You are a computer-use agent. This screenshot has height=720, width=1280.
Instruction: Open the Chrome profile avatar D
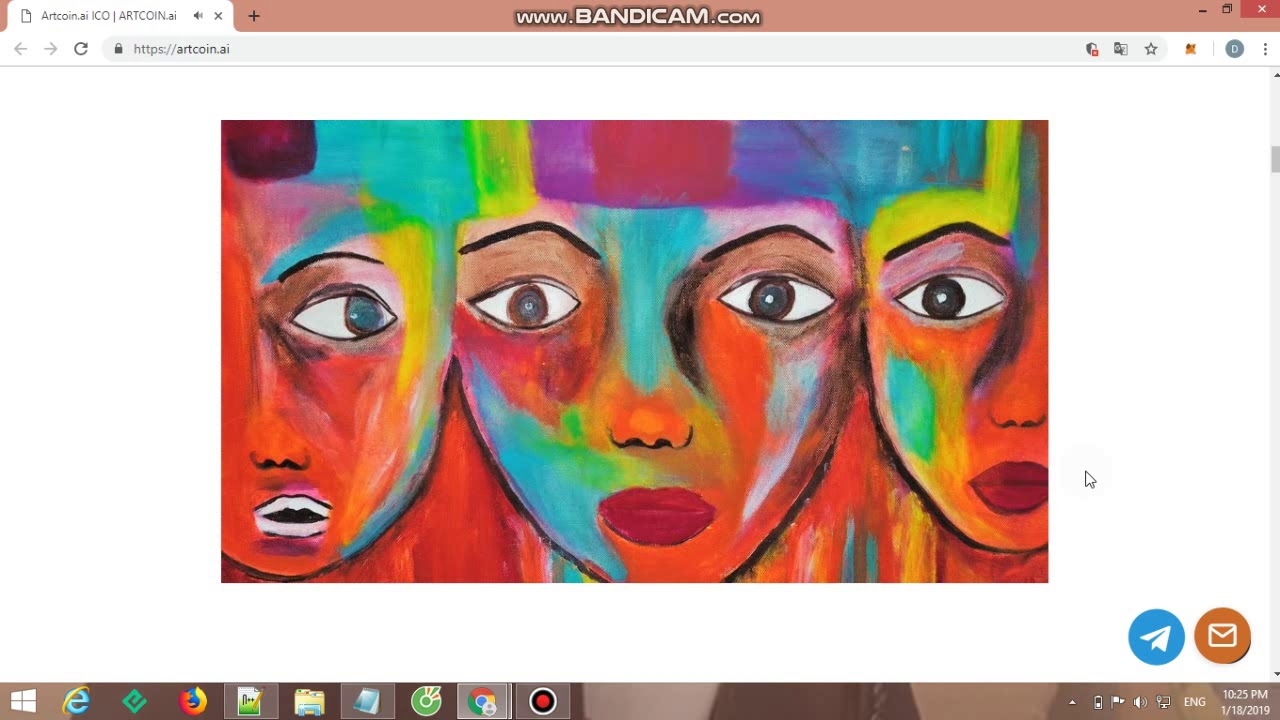[x=1235, y=49]
